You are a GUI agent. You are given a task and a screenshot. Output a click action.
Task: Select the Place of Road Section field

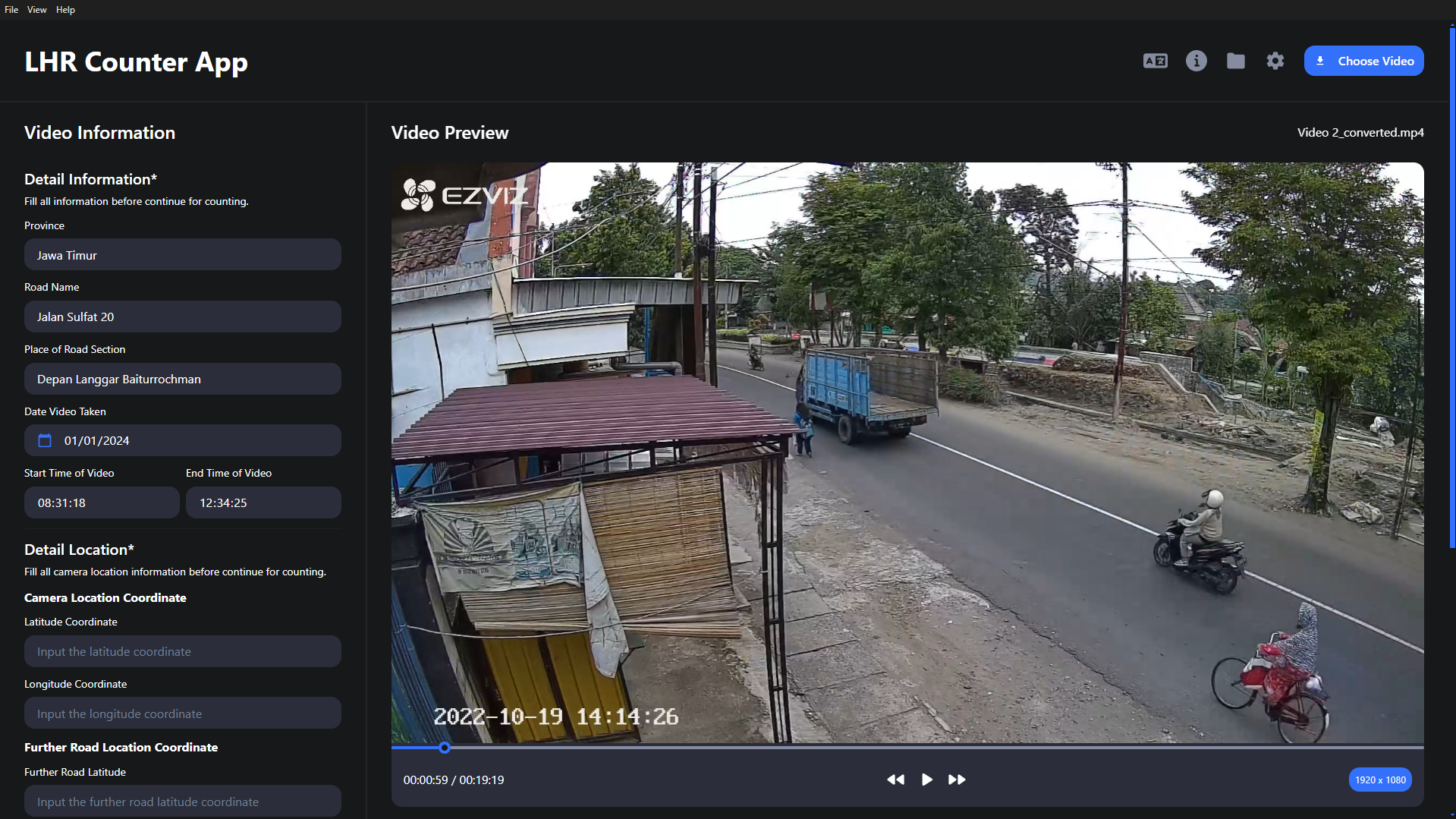pos(182,379)
